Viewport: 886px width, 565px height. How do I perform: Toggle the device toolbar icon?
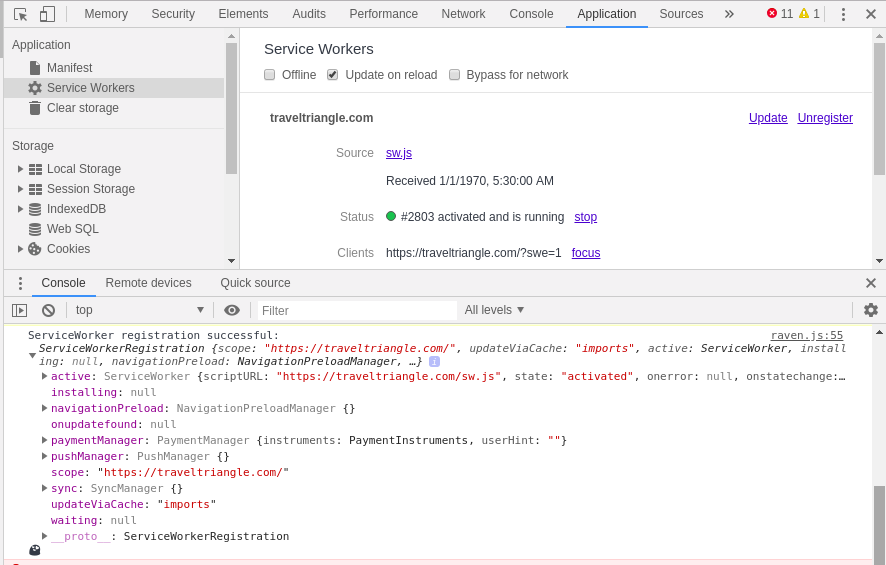click(47, 14)
